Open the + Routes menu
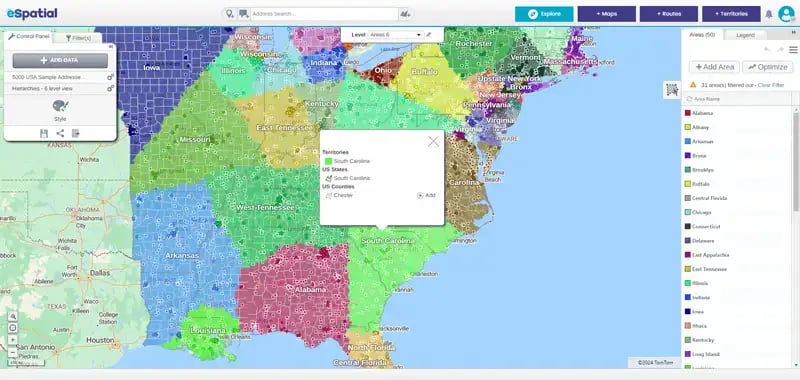Screen dimensions: 800x380 click(x=669, y=14)
